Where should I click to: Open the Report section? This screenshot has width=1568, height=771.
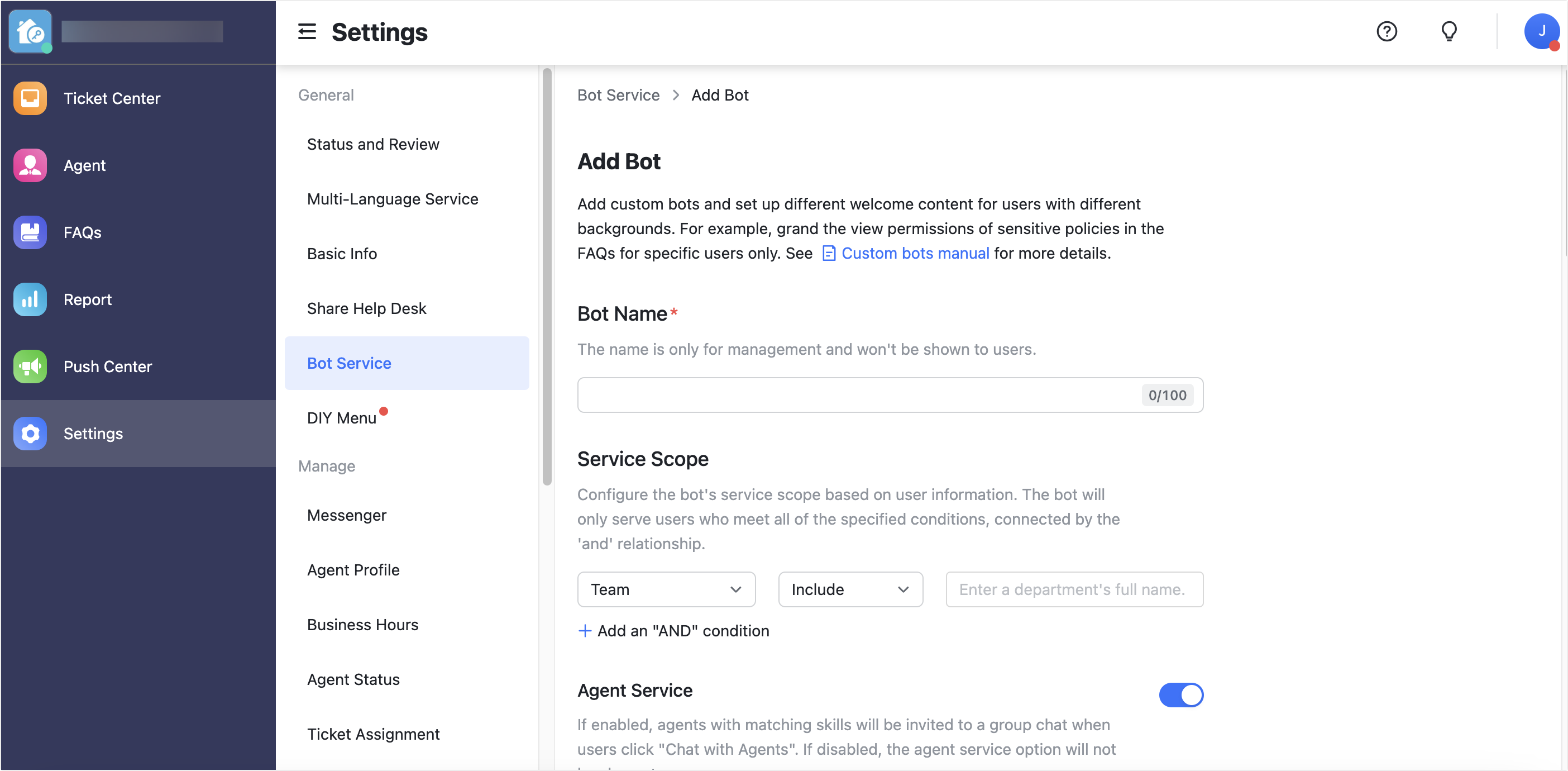tap(88, 299)
